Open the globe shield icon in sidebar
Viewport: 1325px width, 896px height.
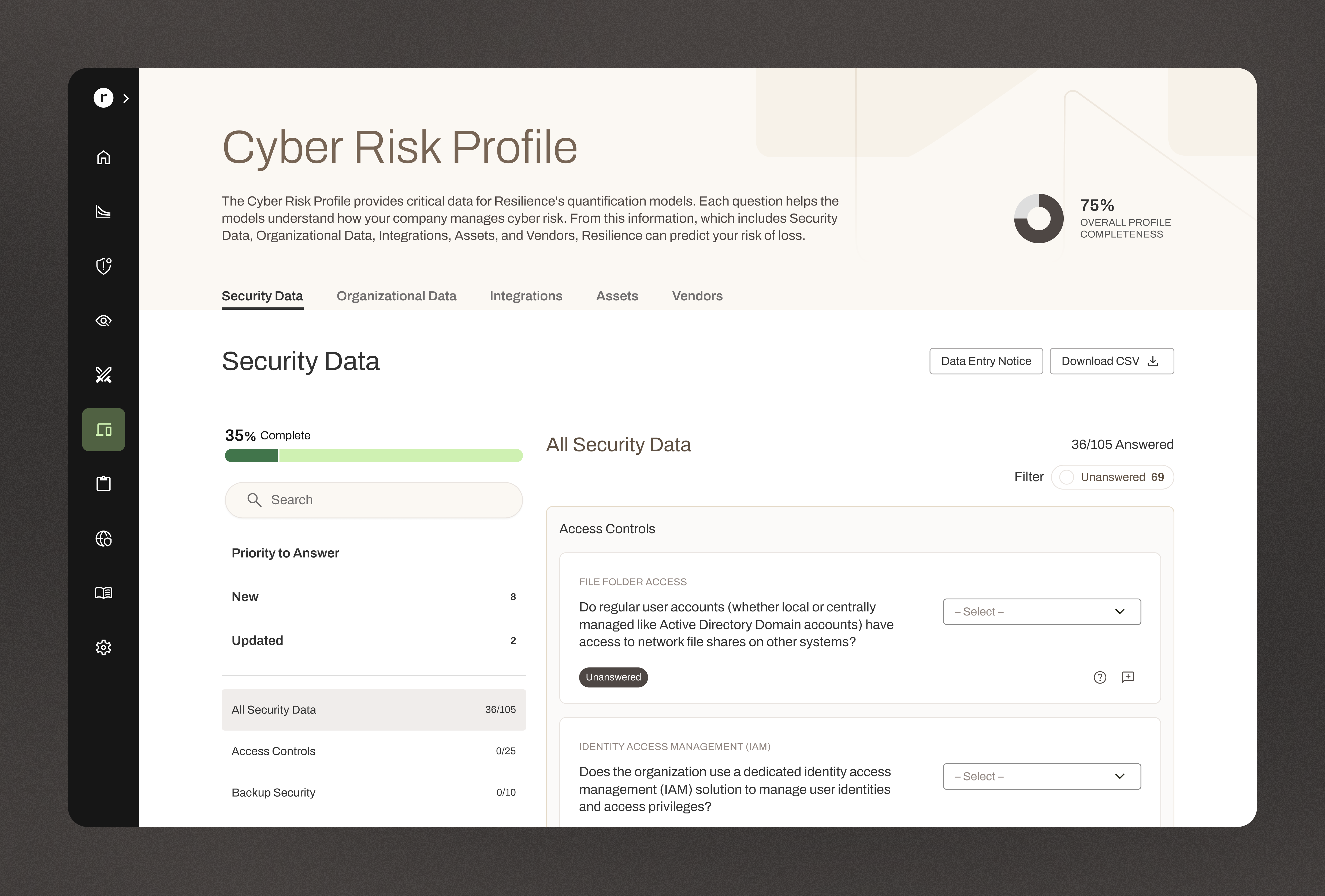[x=103, y=538]
